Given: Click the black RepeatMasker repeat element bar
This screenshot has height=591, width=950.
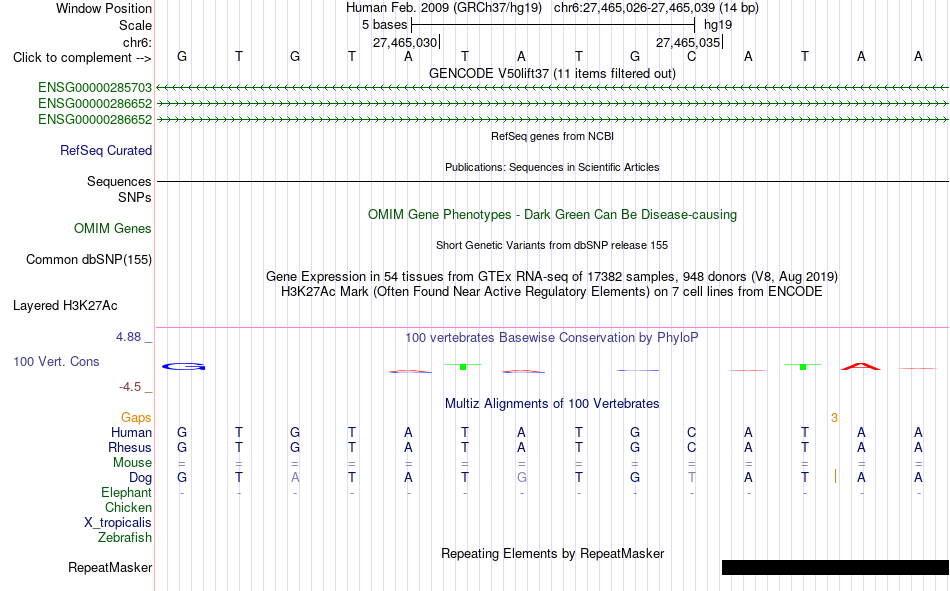Looking at the screenshot, I should click(835, 567).
